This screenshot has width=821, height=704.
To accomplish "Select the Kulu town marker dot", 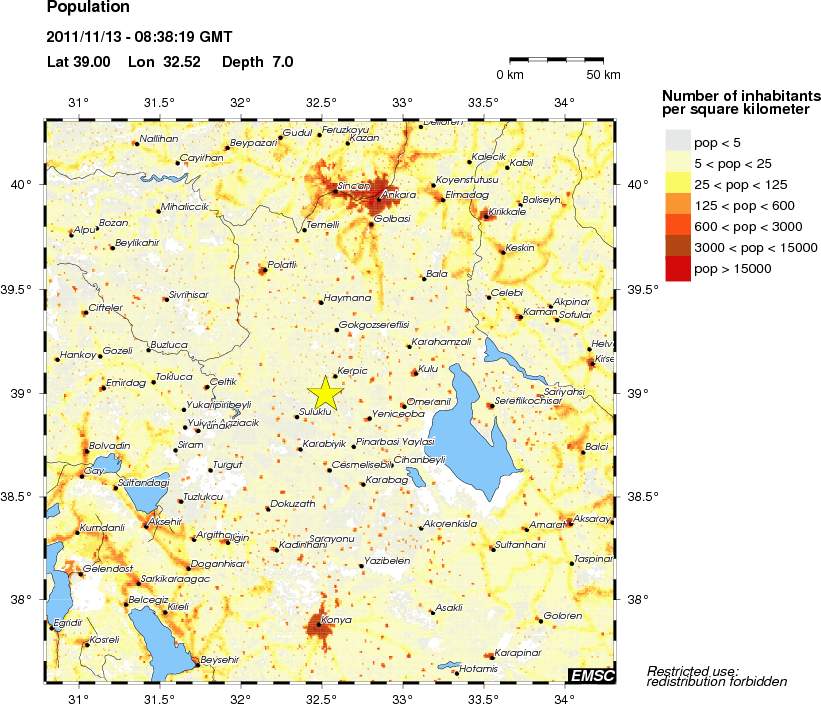I will 414,373.
